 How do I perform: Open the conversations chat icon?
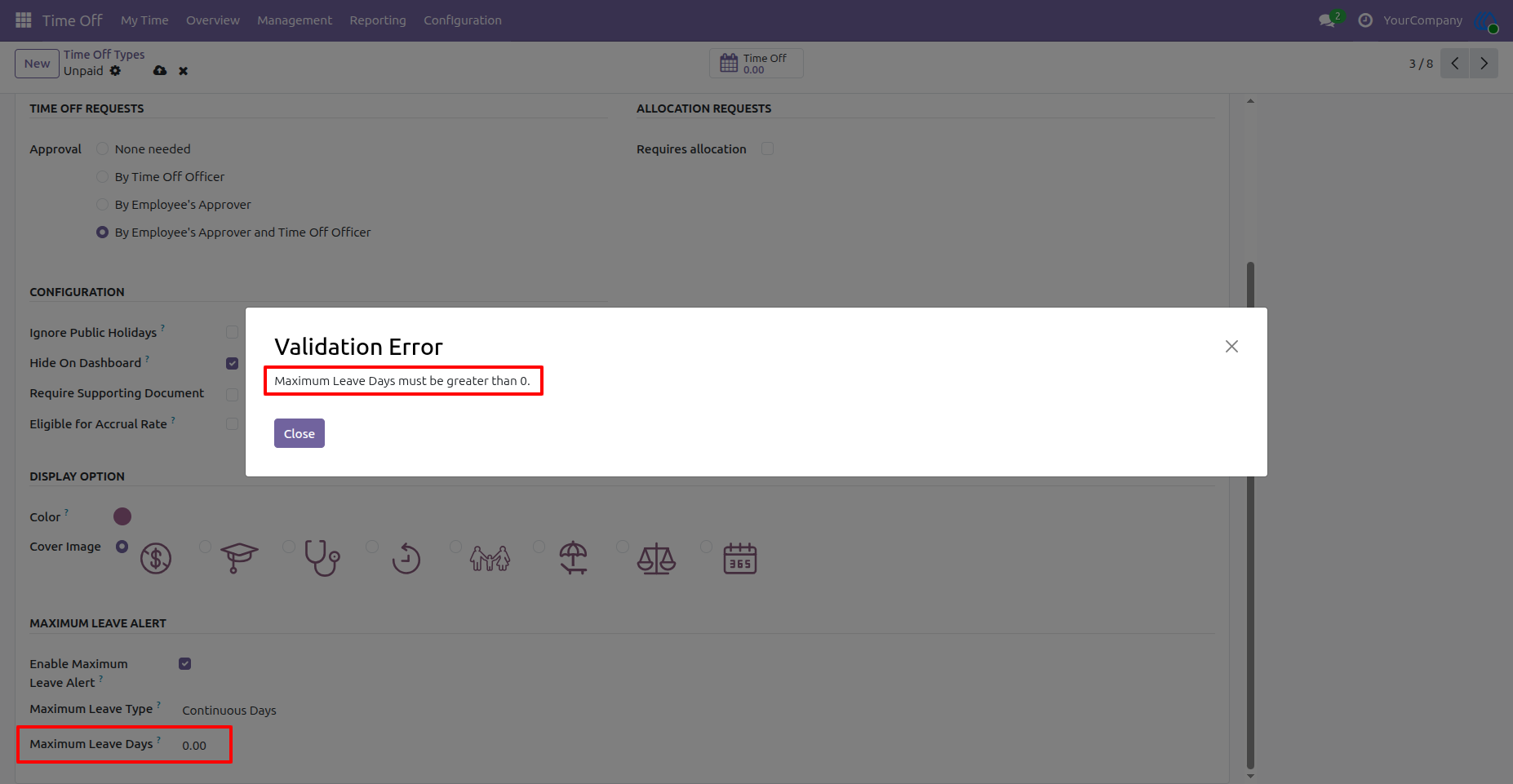pos(1327,20)
